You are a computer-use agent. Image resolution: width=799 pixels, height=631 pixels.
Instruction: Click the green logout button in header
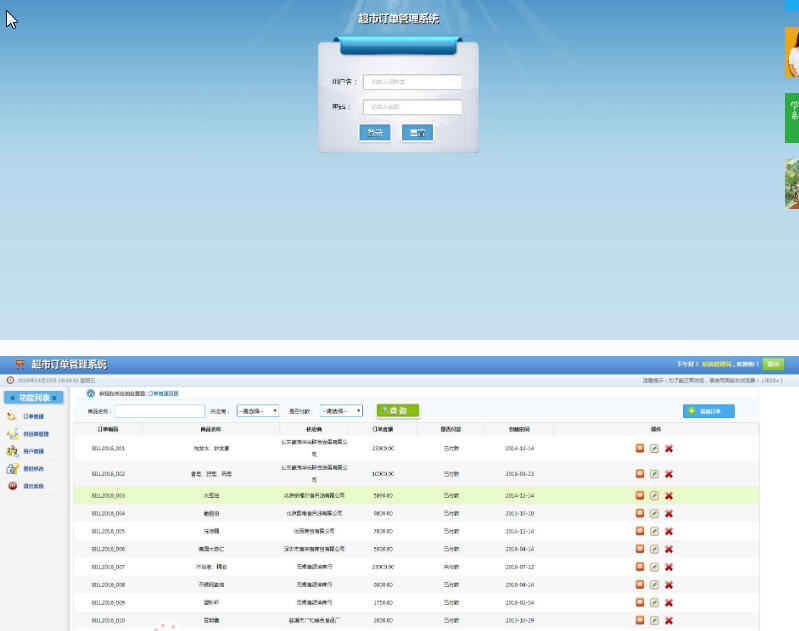774,364
